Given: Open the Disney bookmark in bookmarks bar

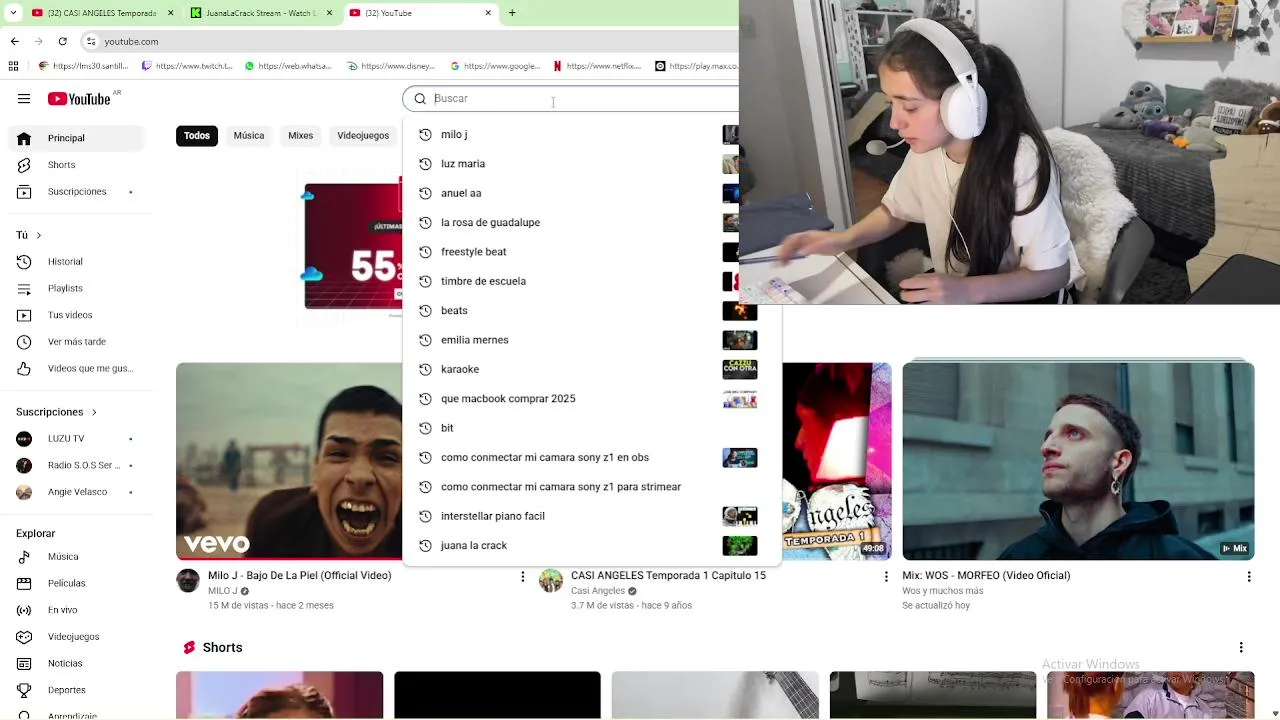Looking at the screenshot, I should point(391,66).
